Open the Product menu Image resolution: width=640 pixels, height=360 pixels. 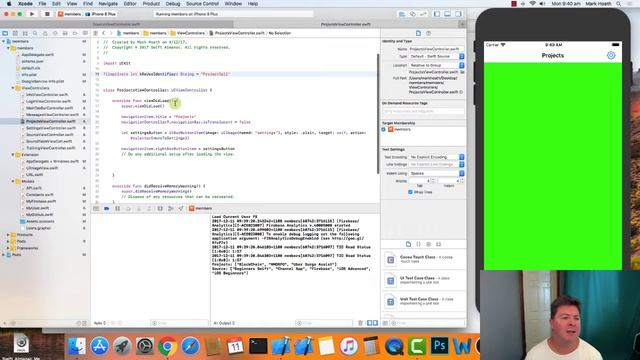pos(151,4)
